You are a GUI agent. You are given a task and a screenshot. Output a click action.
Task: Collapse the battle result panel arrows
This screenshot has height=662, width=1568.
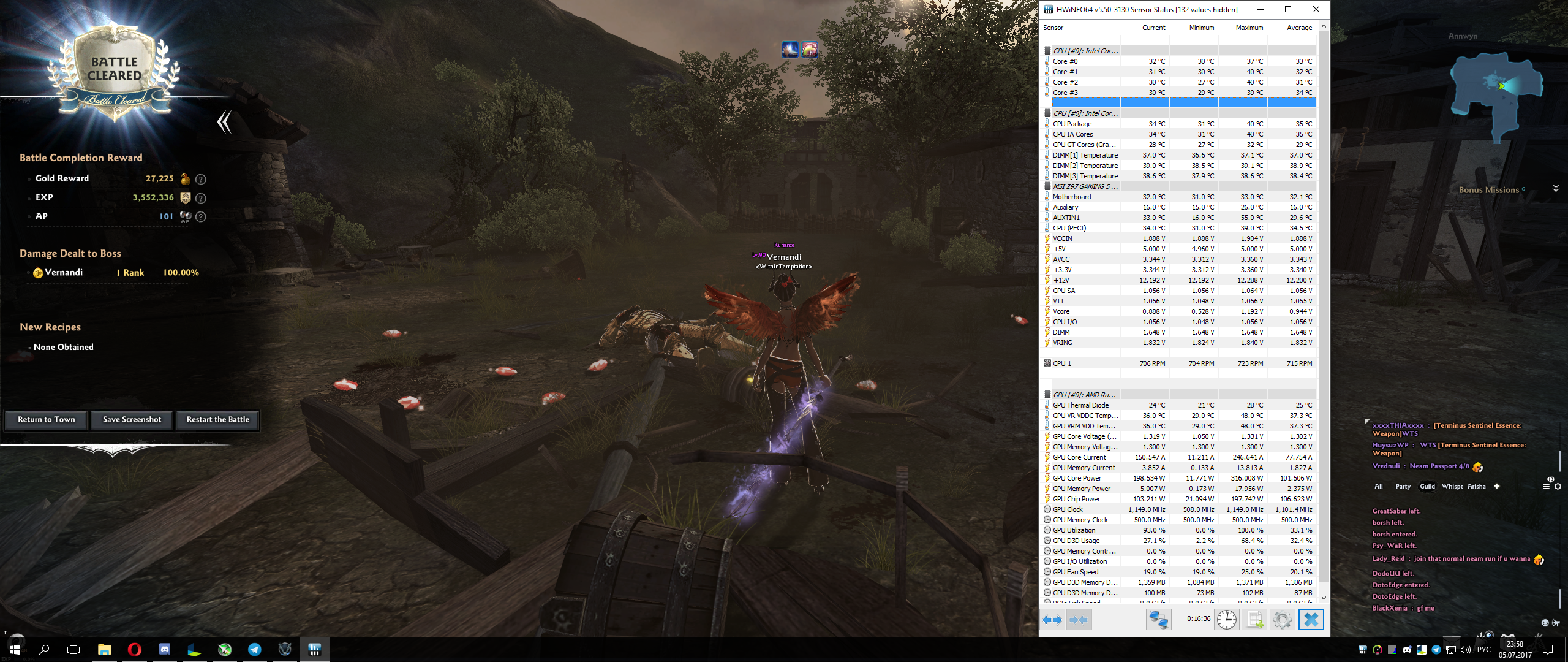[x=224, y=122]
